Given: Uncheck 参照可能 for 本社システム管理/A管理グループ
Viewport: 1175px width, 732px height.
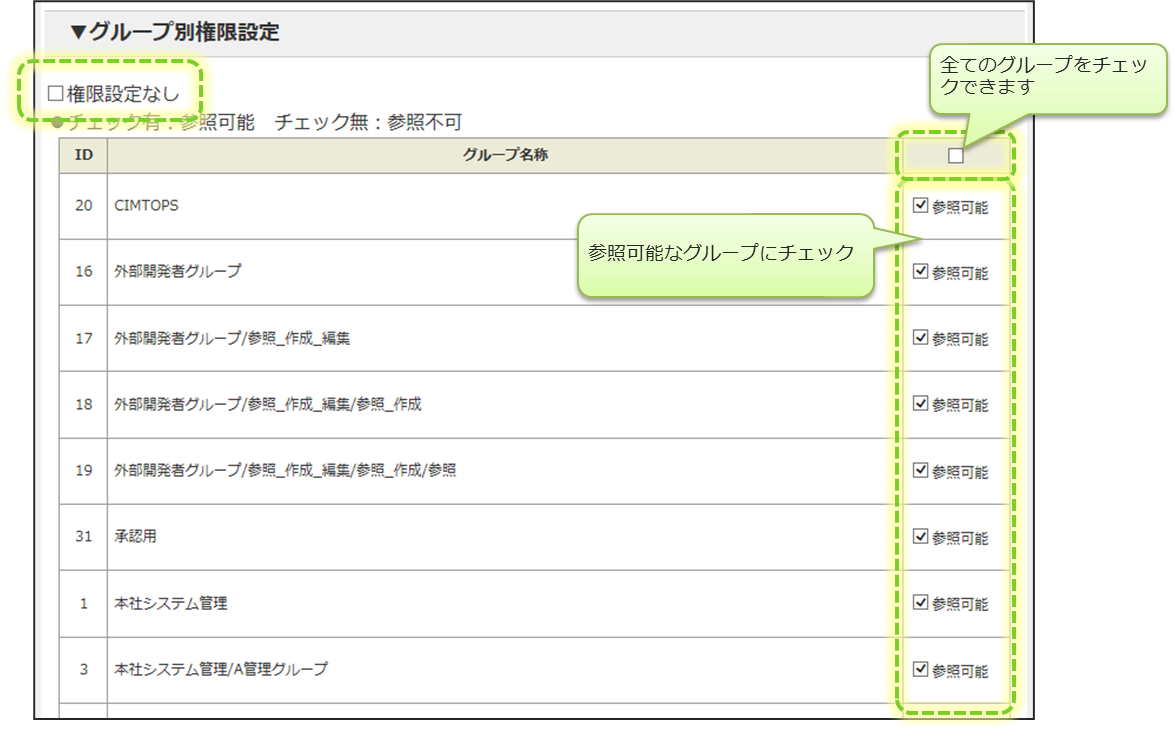Looking at the screenshot, I should [x=921, y=669].
